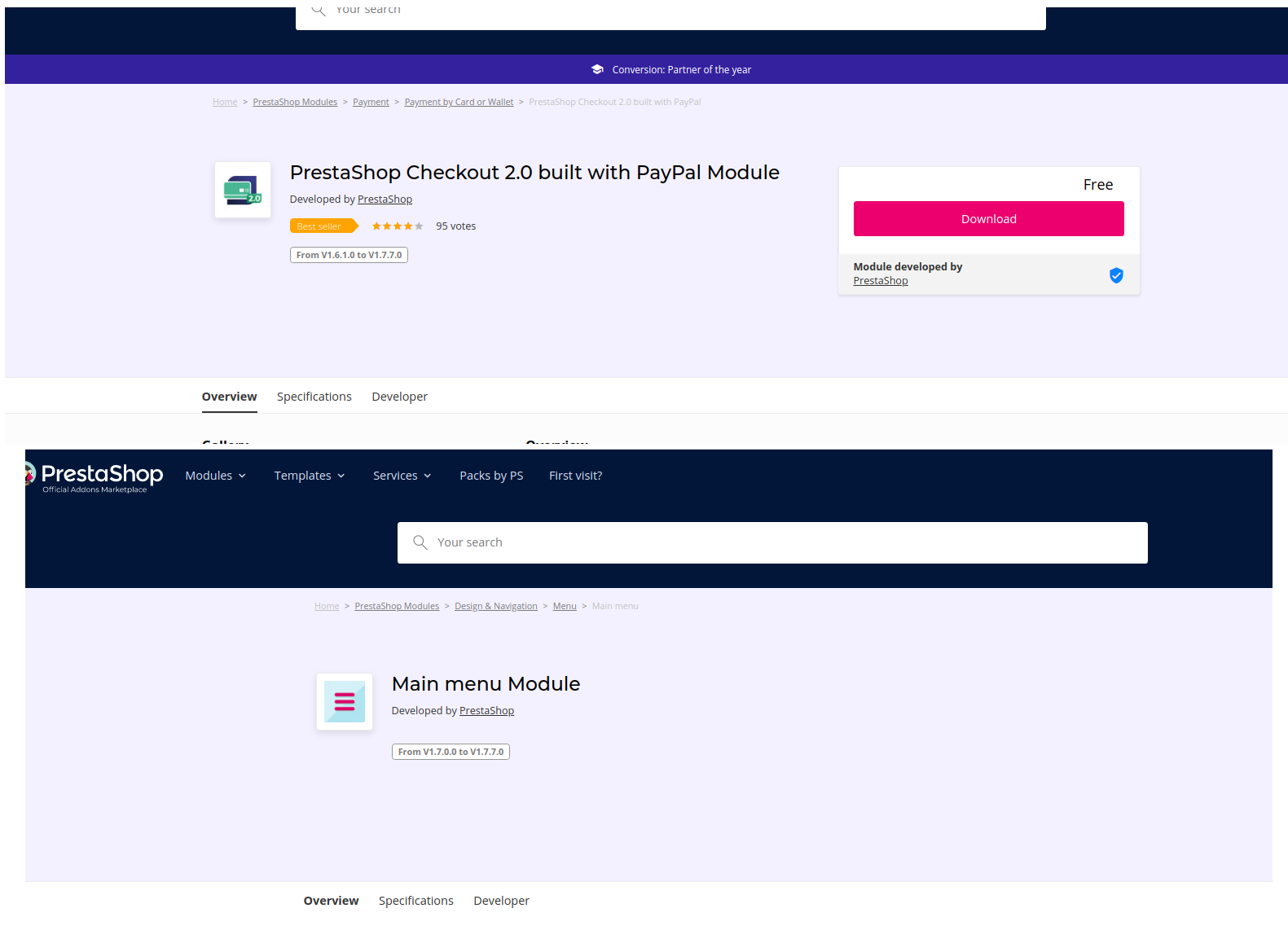Expand the Services dropdown menu
The height and width of the screenshot is (926, 1288).
click(x=402, y=476)
